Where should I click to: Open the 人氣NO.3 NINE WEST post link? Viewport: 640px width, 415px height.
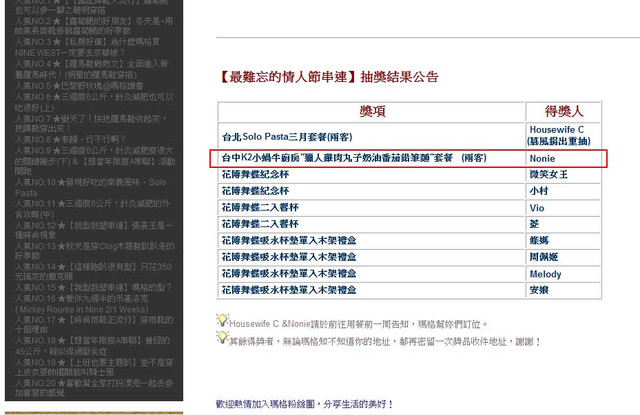pos(87,47)
